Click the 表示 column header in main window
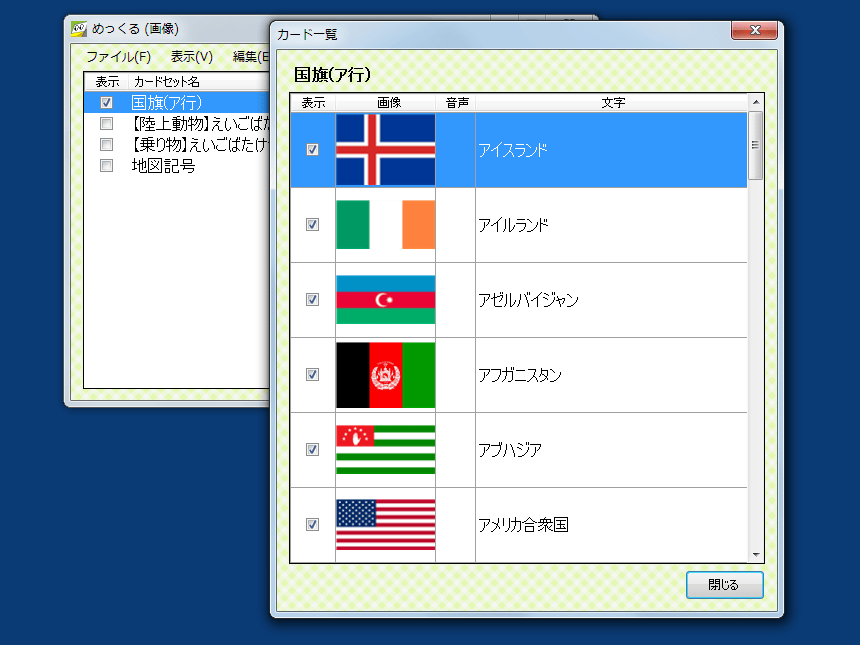Screen dimensions: 860x645 (x=107, y=82)
